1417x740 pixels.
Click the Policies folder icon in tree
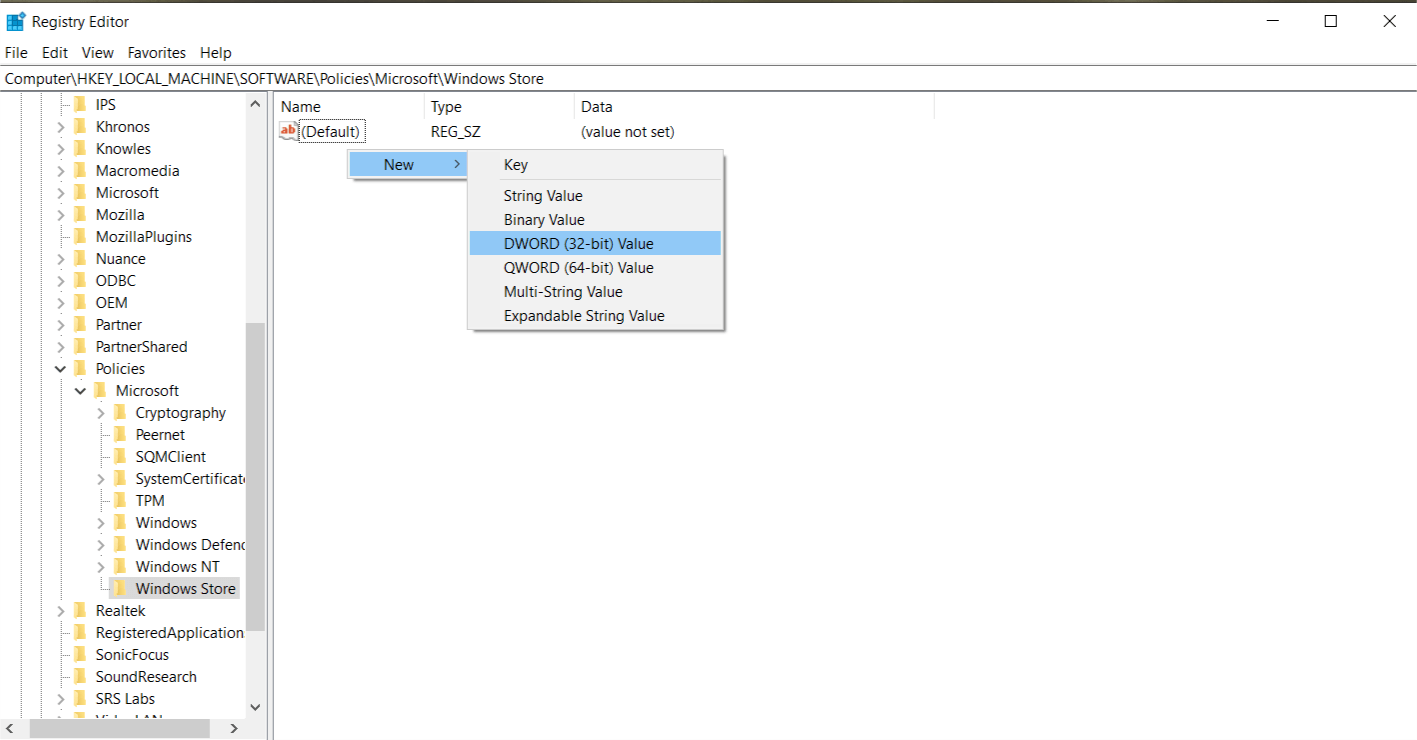pos(80,368)
